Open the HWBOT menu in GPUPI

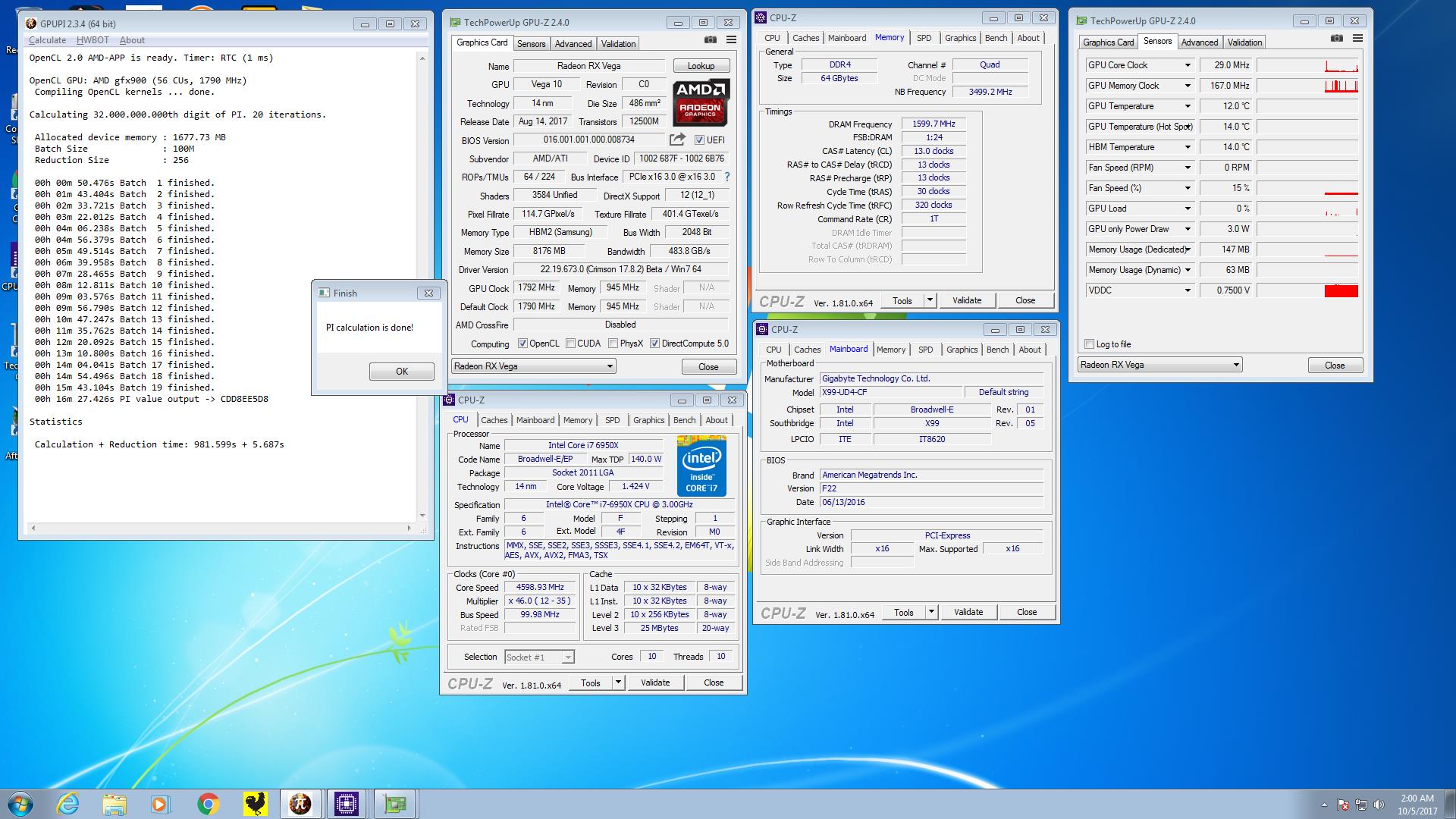93,40
